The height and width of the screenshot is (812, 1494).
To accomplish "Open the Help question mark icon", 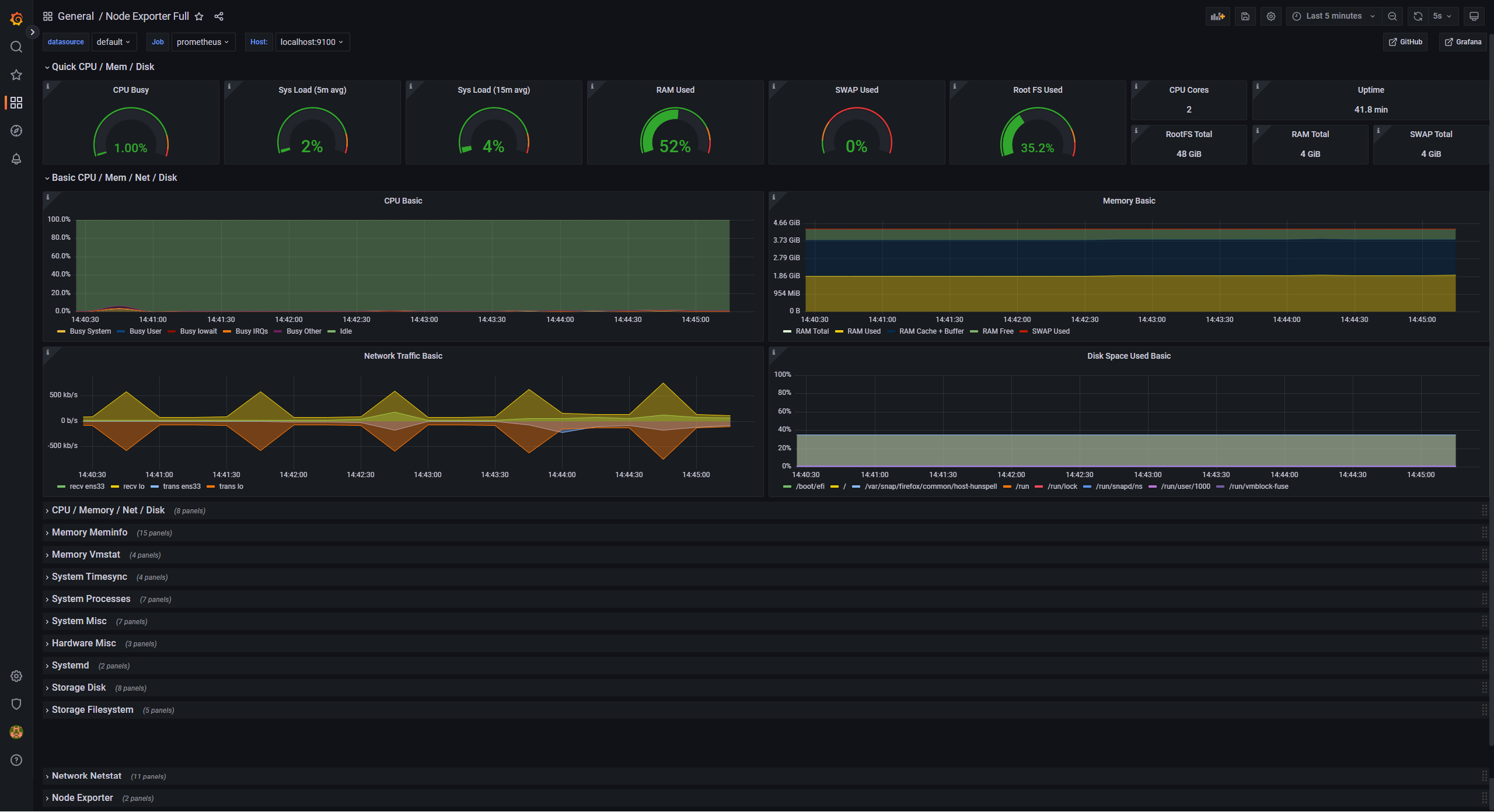I will [16, 760].
